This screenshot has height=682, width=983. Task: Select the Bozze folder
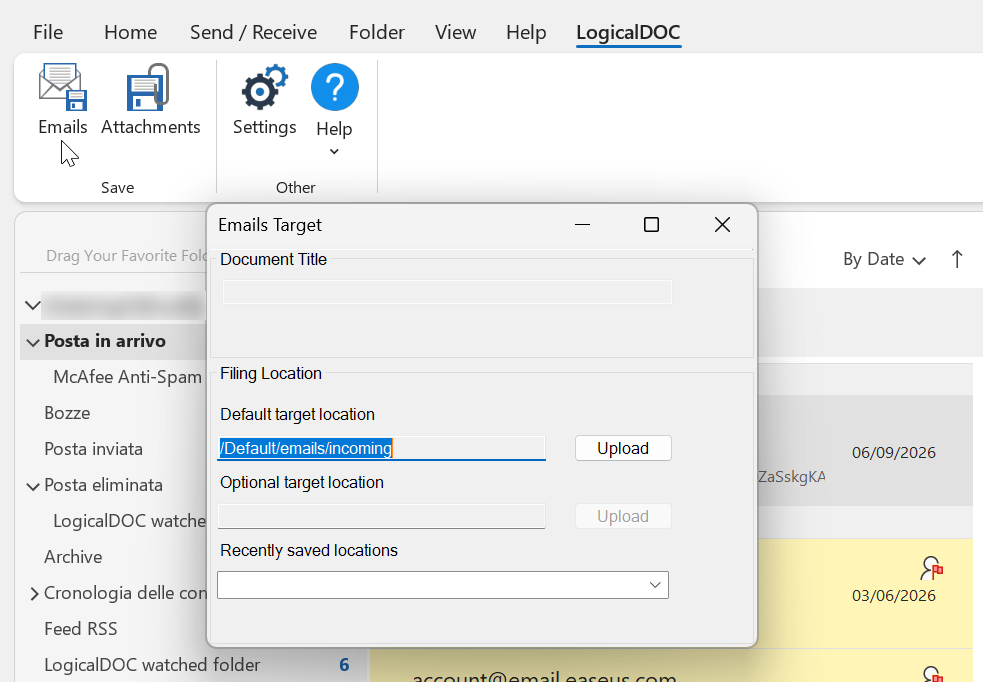pyautogui.click(x=67, y=413)
